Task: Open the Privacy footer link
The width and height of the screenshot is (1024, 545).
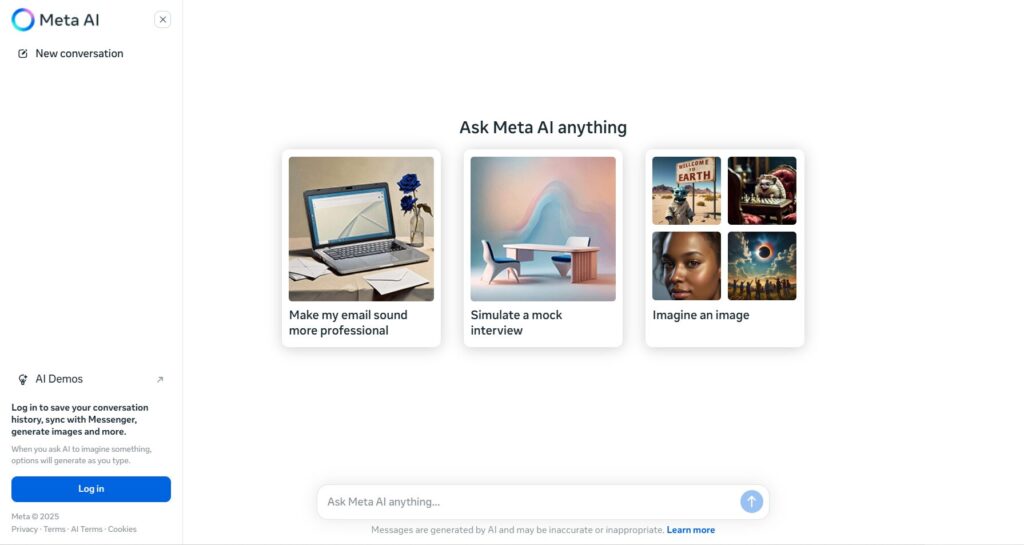Action: (24, 529)
